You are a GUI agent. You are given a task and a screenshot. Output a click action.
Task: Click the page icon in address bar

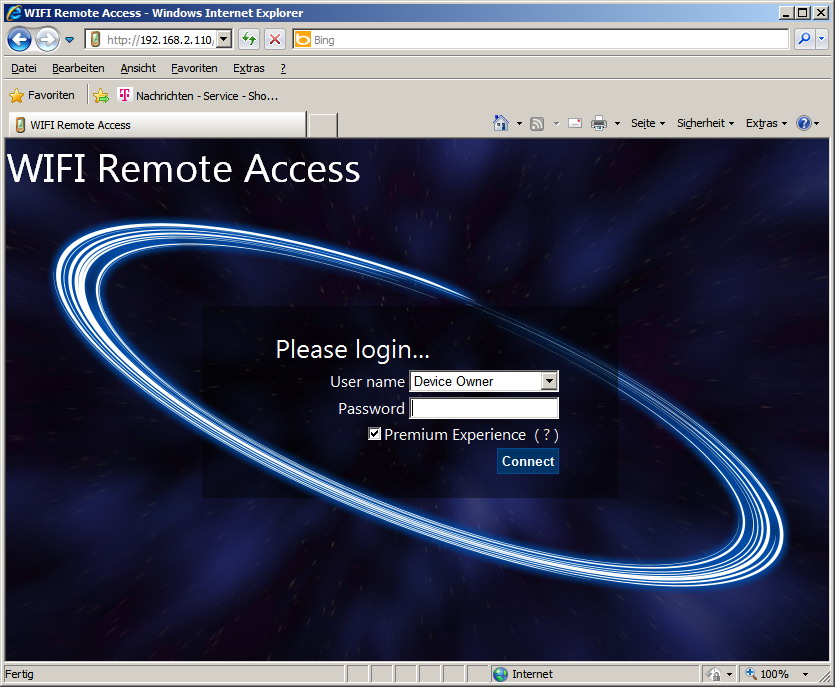pyautogui.click(x=95, y=39)
